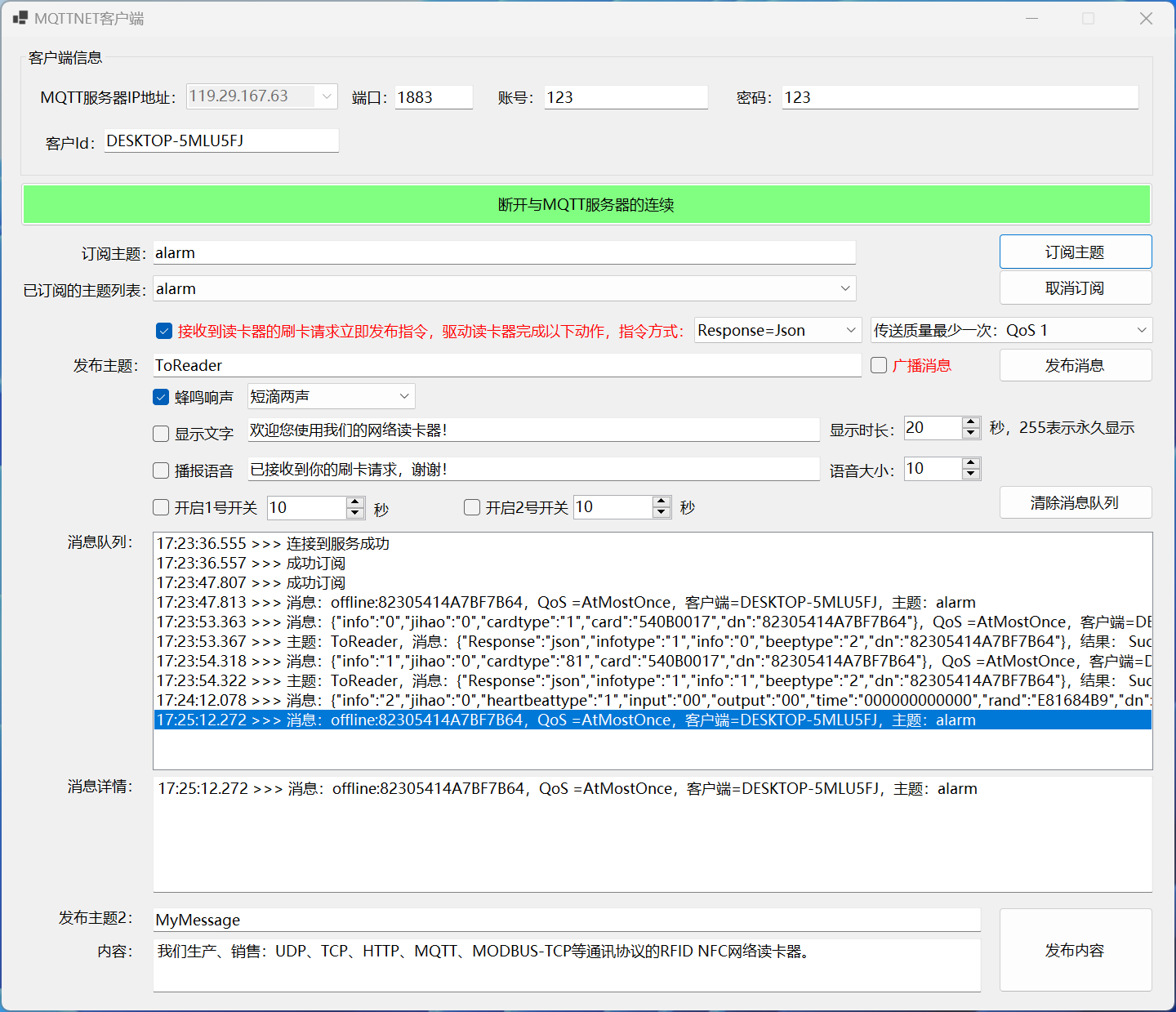Click the 发布主题 ToReader input field
Image resolution: width=1176 pixels, height=1012 pixels.
tap(506, 365)
